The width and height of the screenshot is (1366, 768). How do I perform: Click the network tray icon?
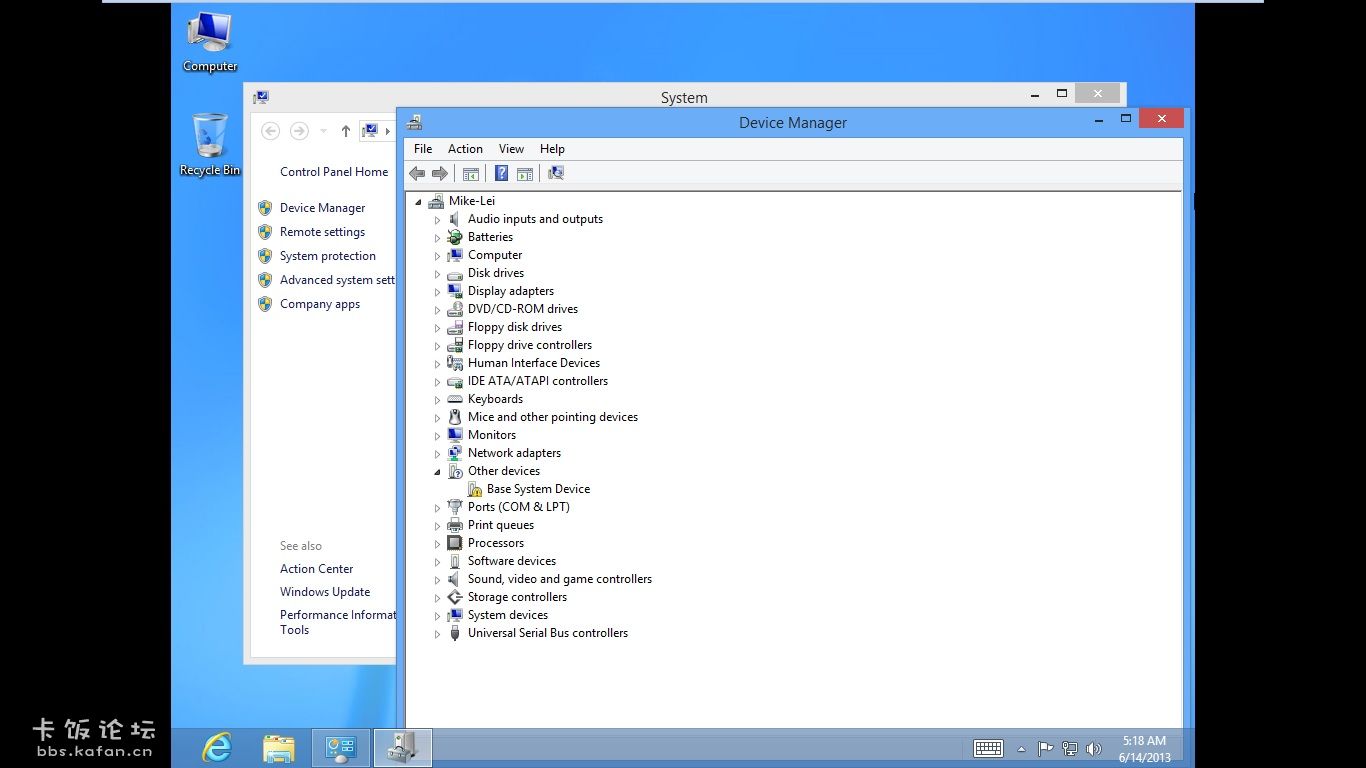click(1069, 748)
